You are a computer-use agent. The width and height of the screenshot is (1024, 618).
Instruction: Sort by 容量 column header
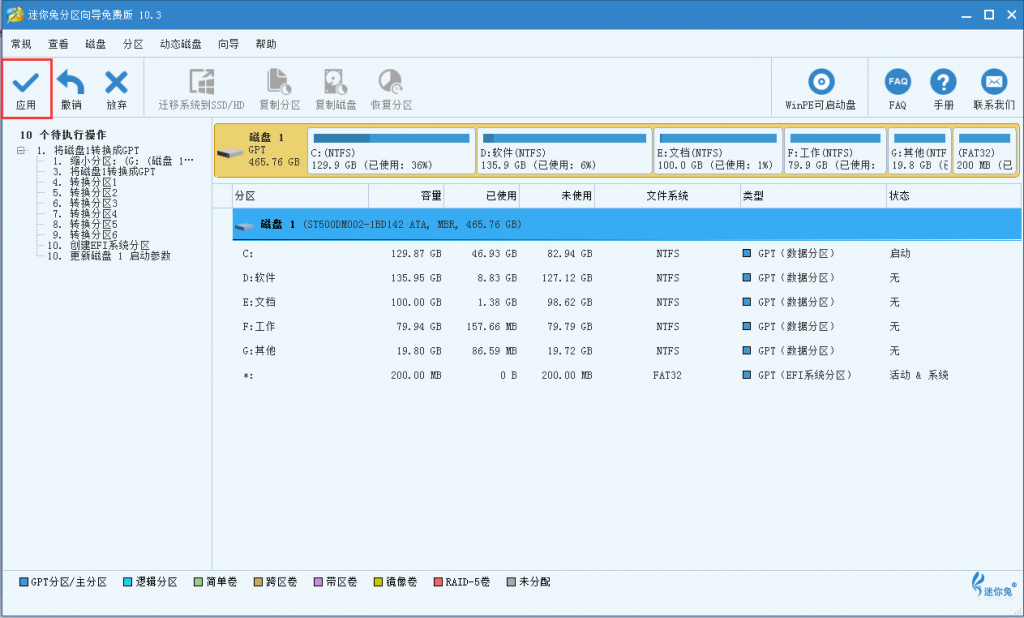(406, 196)
